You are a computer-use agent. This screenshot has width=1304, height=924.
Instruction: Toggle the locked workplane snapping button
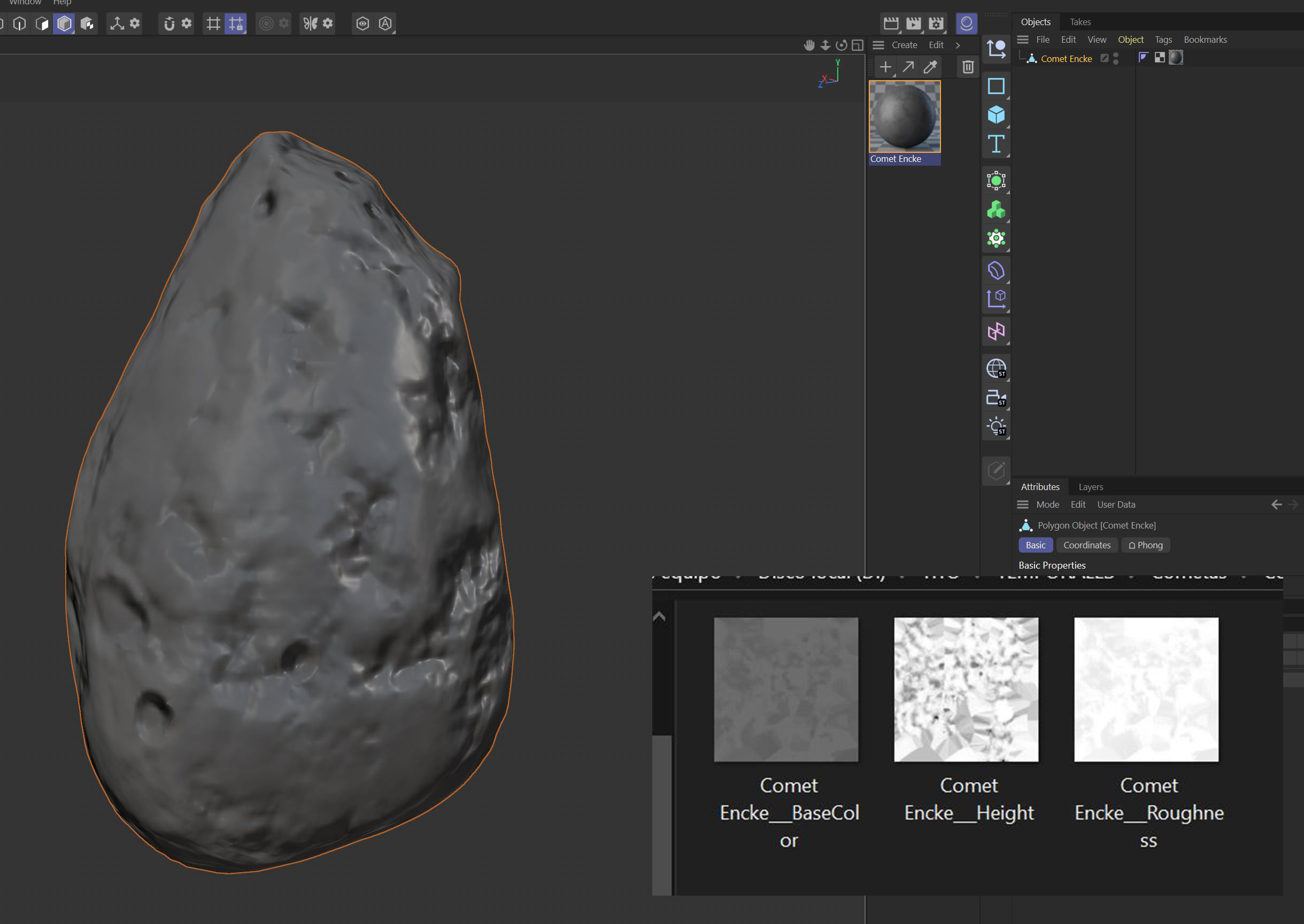pos(236,24)
